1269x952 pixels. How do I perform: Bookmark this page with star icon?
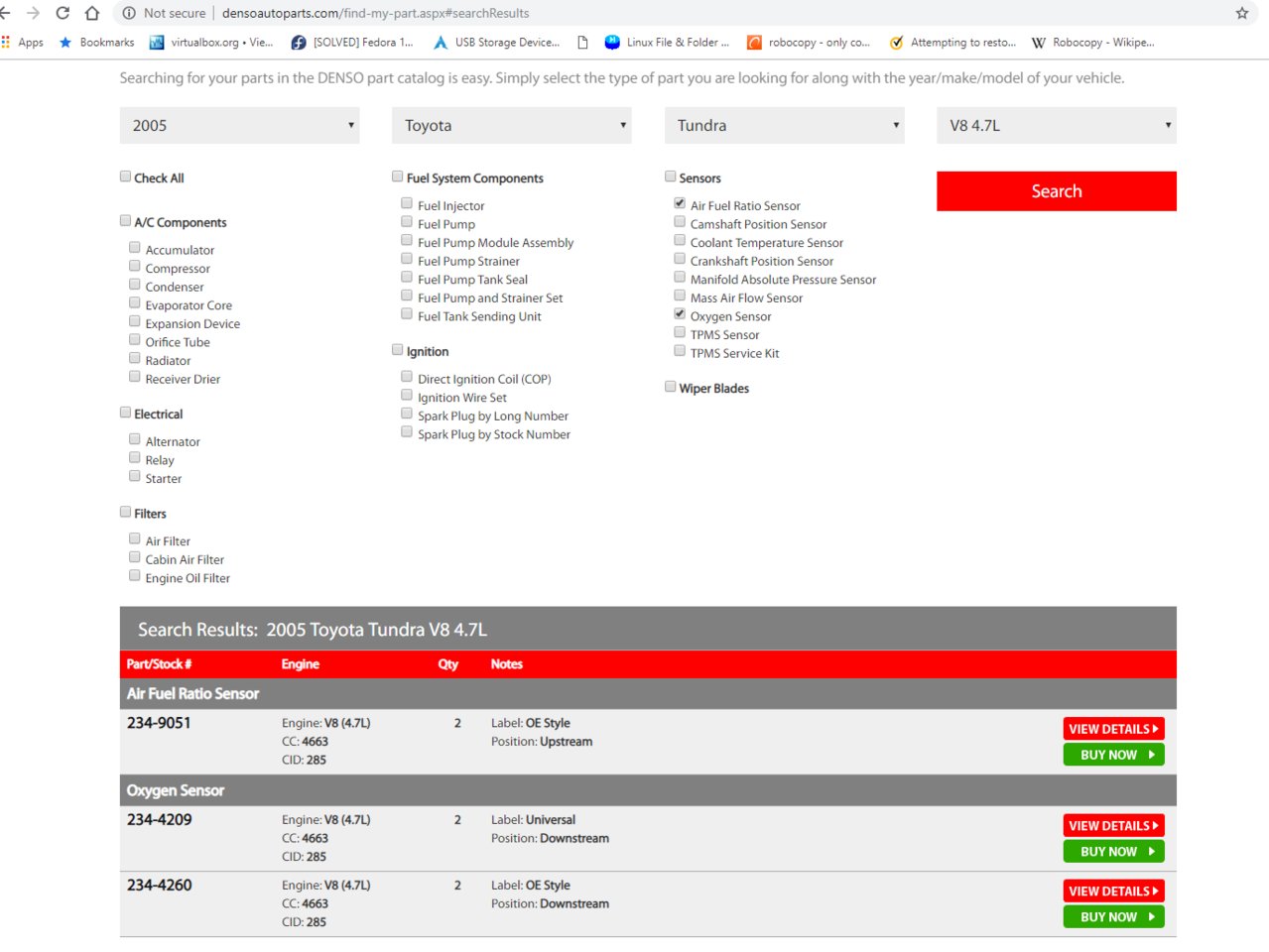click(x=1241, y=13)
